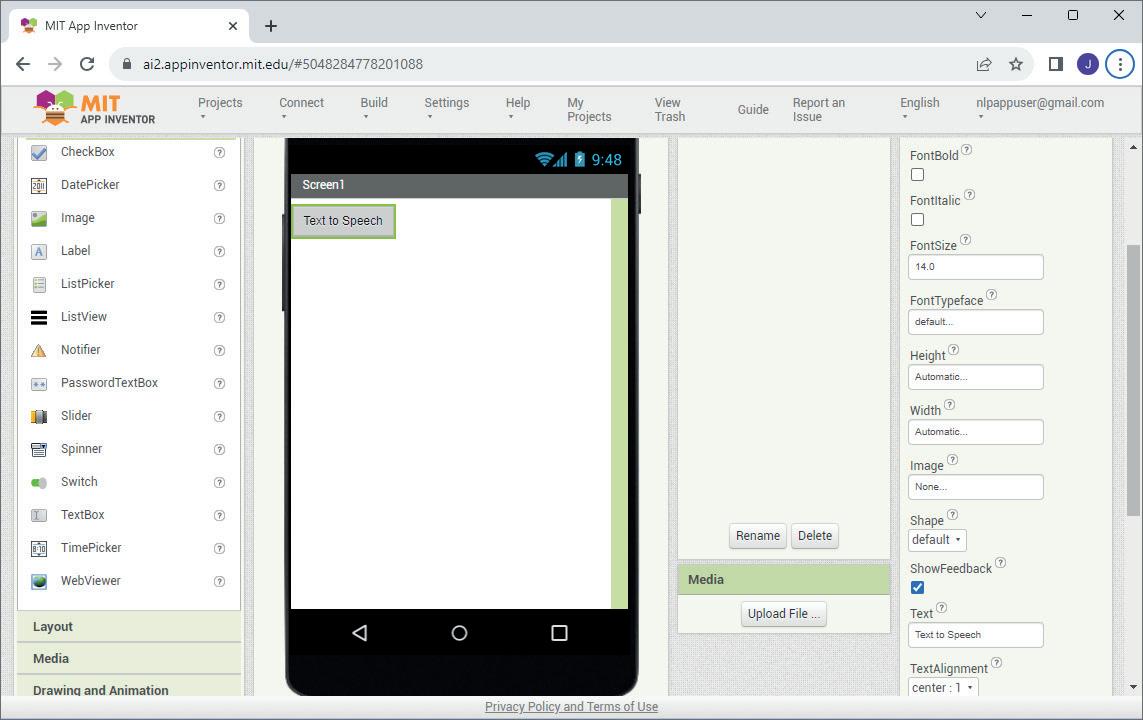Open the English language dropdown
Screen dimensions: 1143x720
(919, 108)
